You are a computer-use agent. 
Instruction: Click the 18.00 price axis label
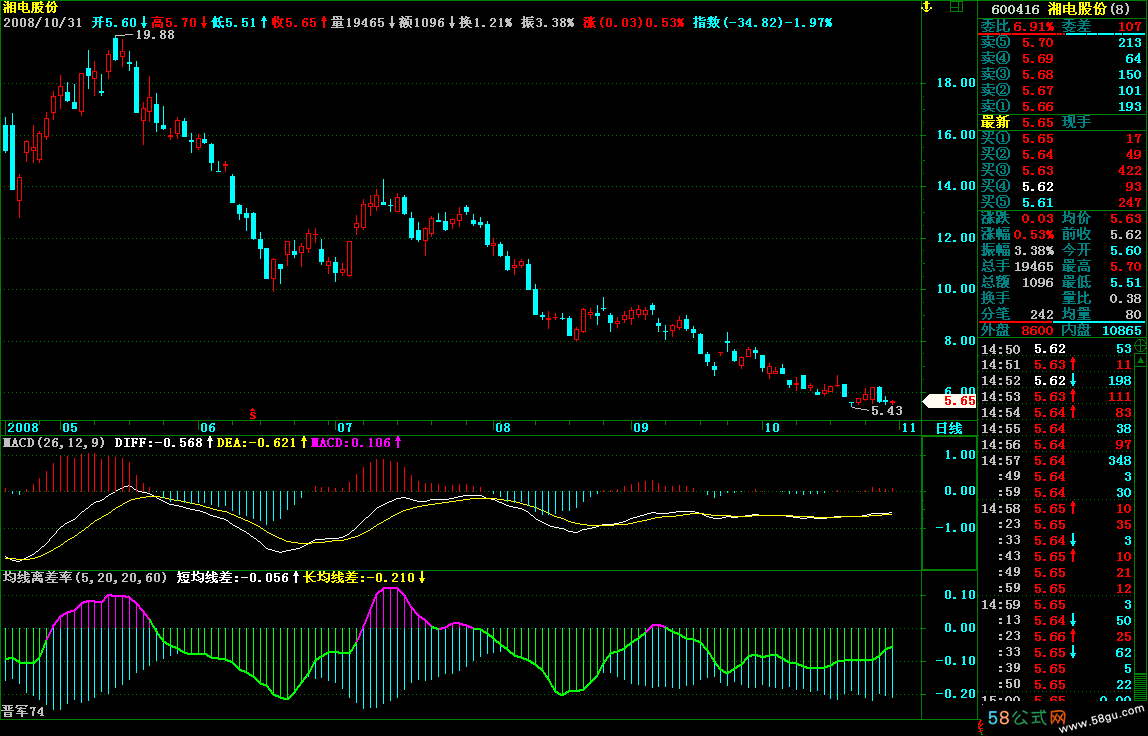coord(956,83)
